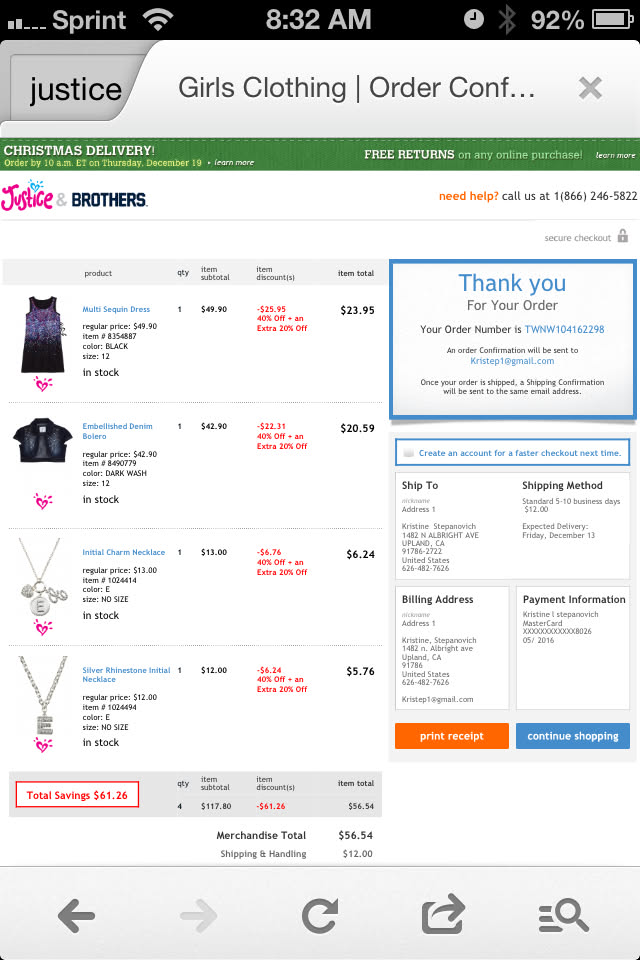
Task: Switch to the justice tab
Action: point(76,89)
